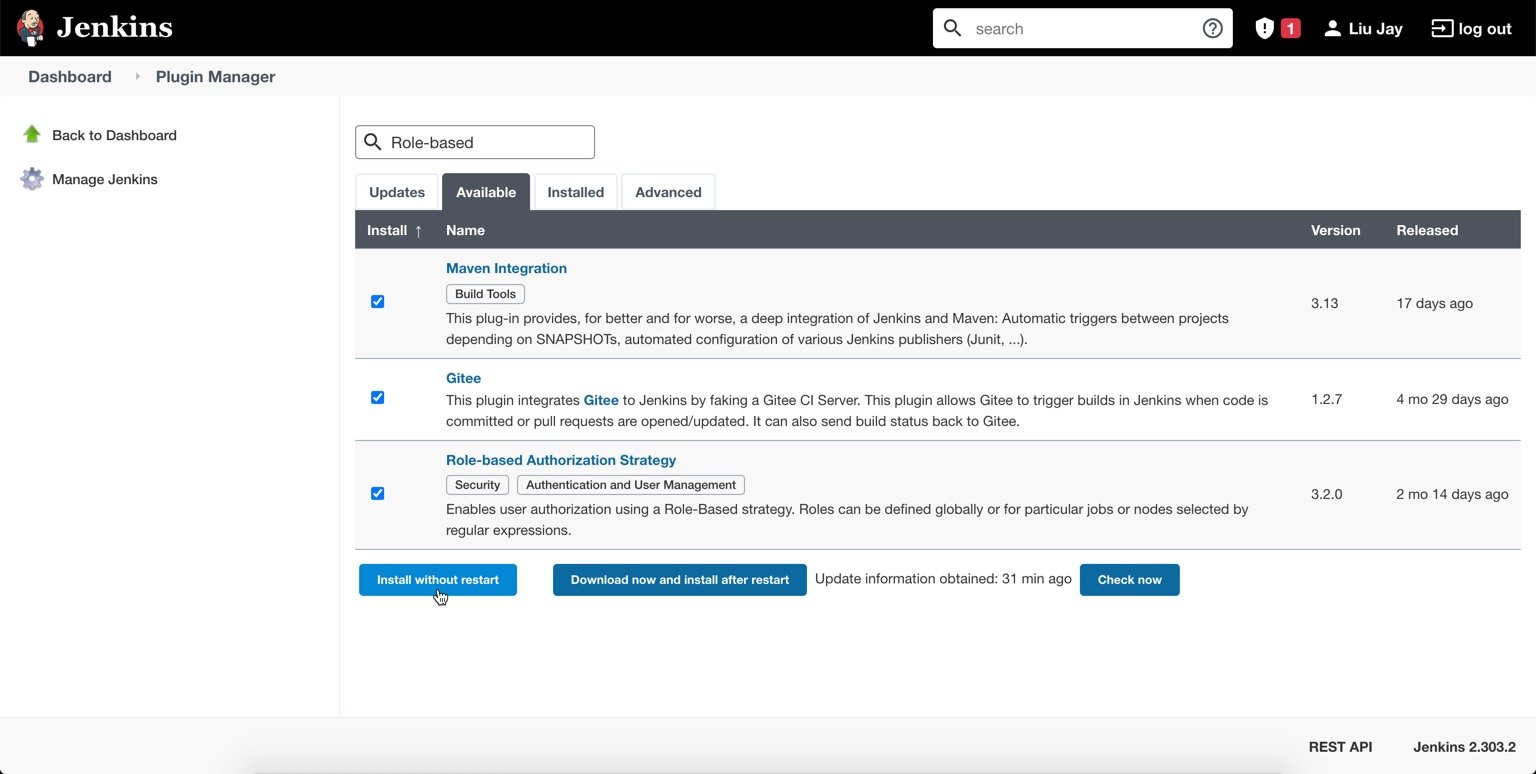Uncheck the Maven Integration plugin checkbox
1536x774 pixels.
pos(377,301)
